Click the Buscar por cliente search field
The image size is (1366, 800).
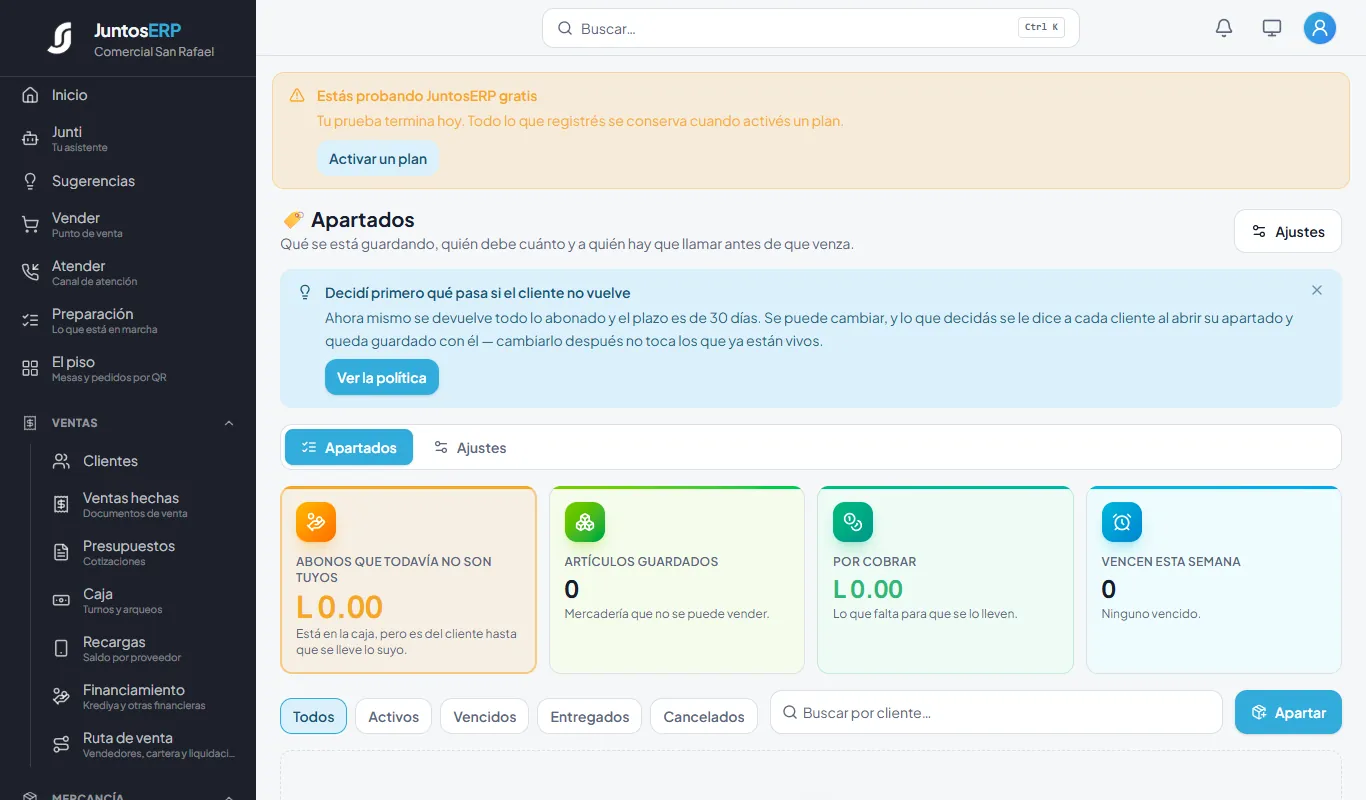(997, 712)
